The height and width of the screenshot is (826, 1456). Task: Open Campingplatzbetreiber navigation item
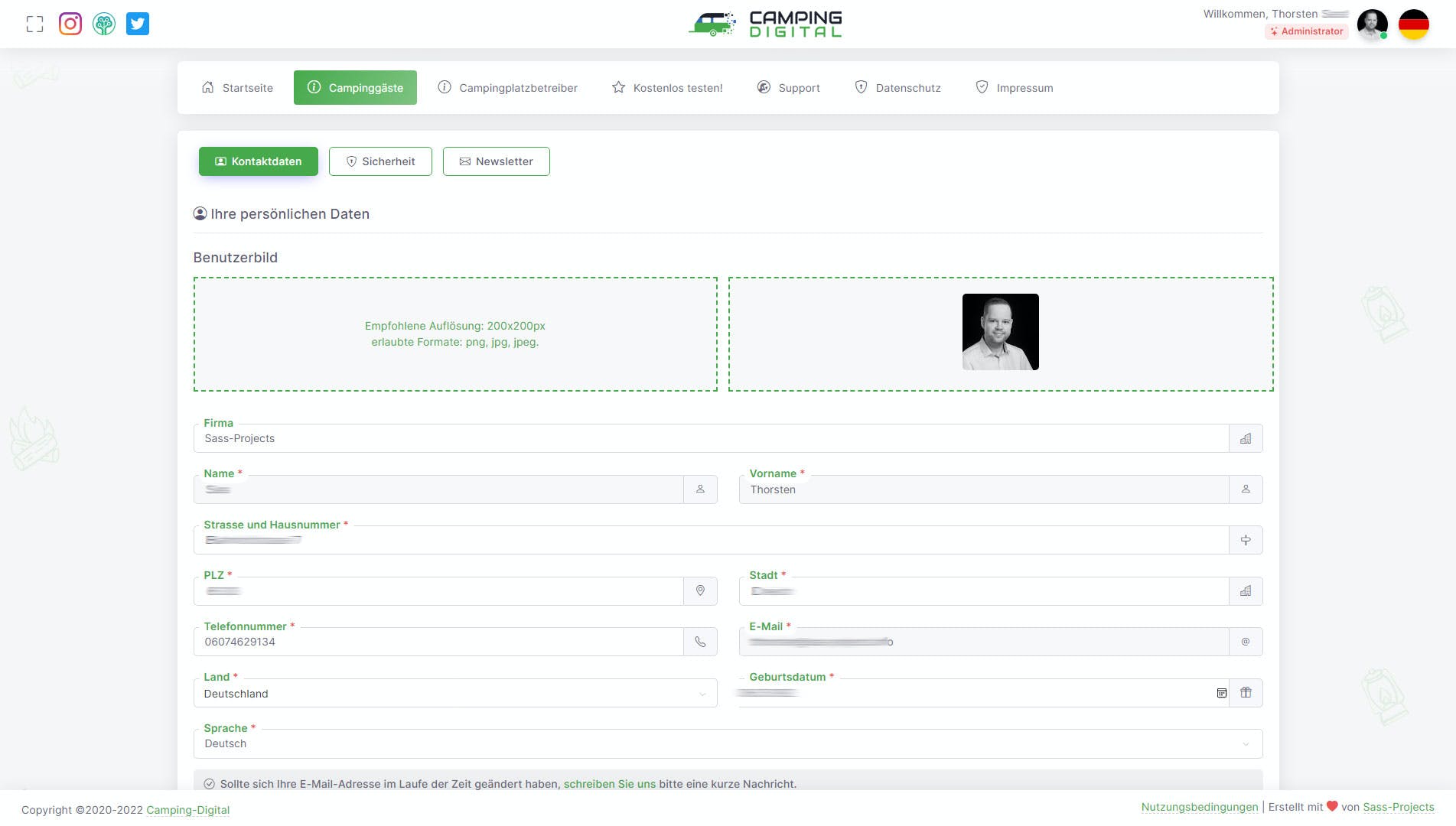[x=508, y=88]
